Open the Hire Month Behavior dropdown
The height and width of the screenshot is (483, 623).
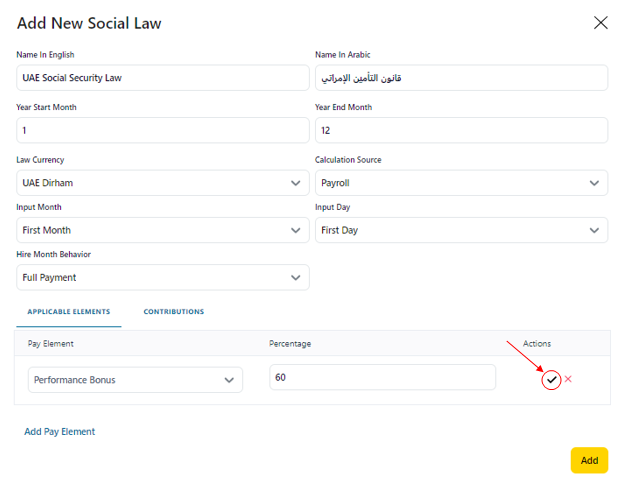coord(162,277)
